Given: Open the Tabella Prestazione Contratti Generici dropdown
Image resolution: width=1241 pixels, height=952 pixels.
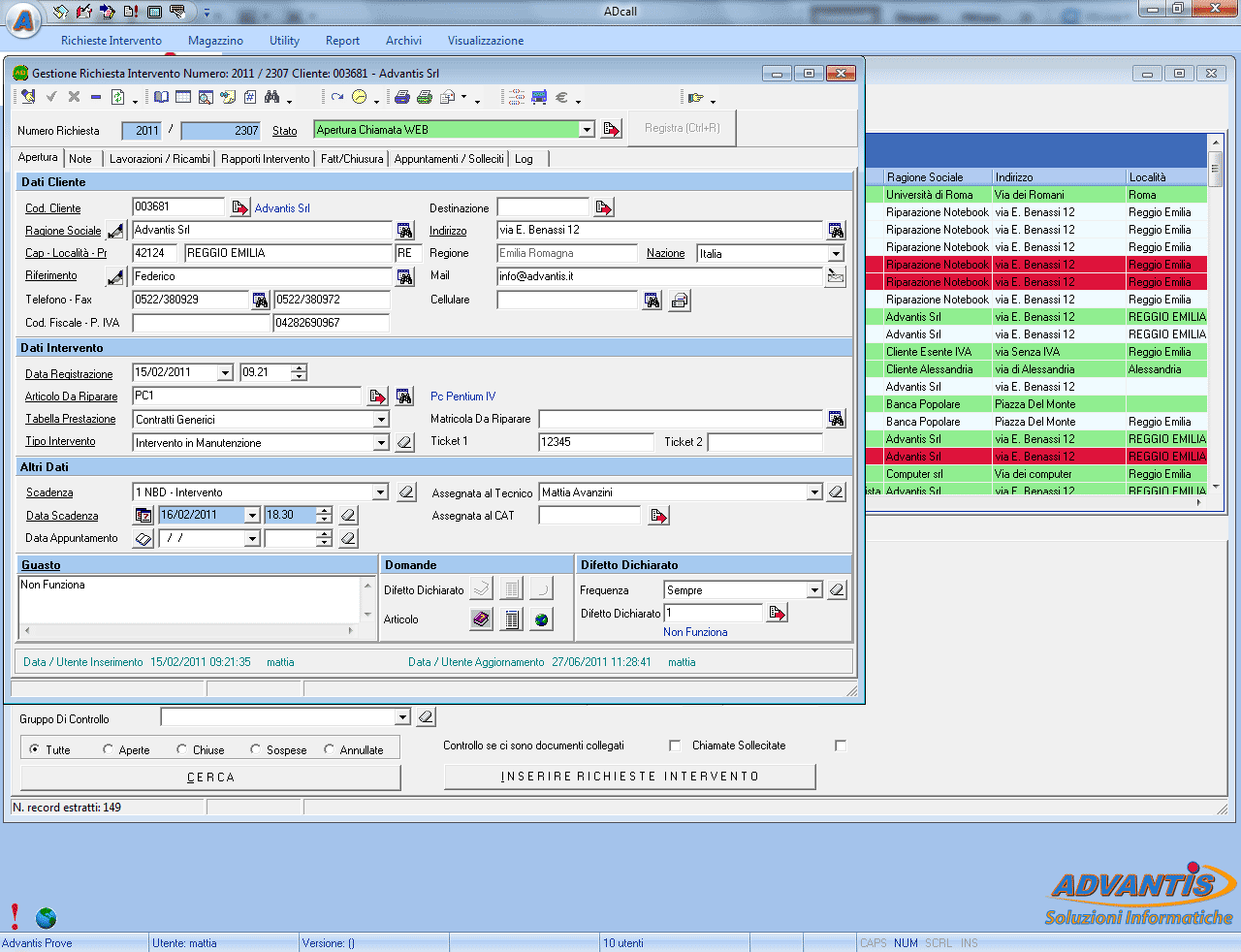Looking at the screenshot, I should [382, 418].
